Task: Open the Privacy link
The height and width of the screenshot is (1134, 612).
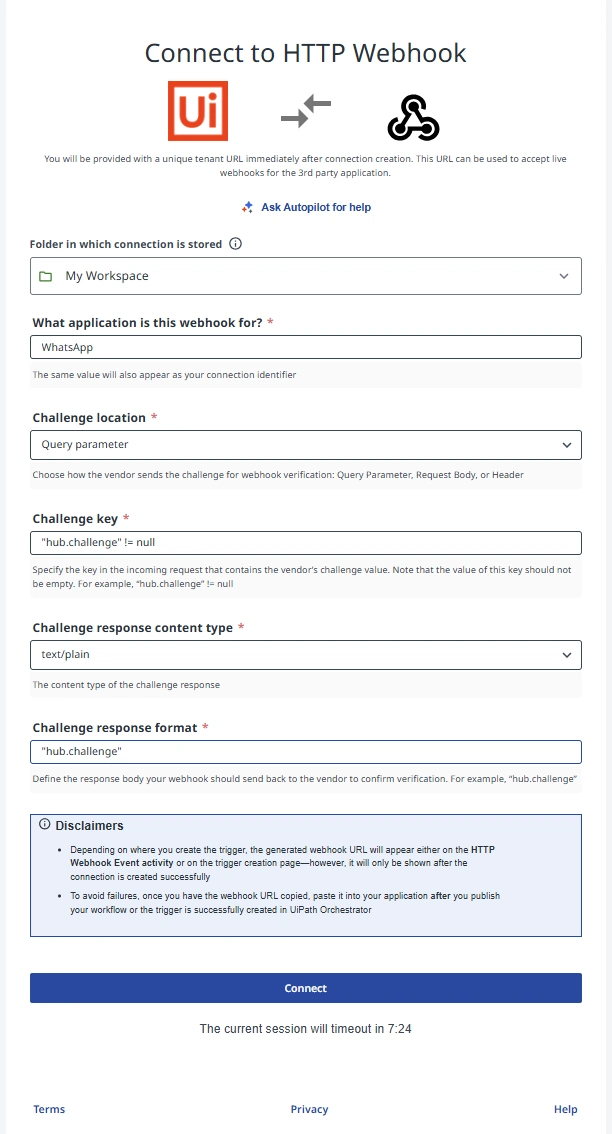Action: click(309, 1109)
